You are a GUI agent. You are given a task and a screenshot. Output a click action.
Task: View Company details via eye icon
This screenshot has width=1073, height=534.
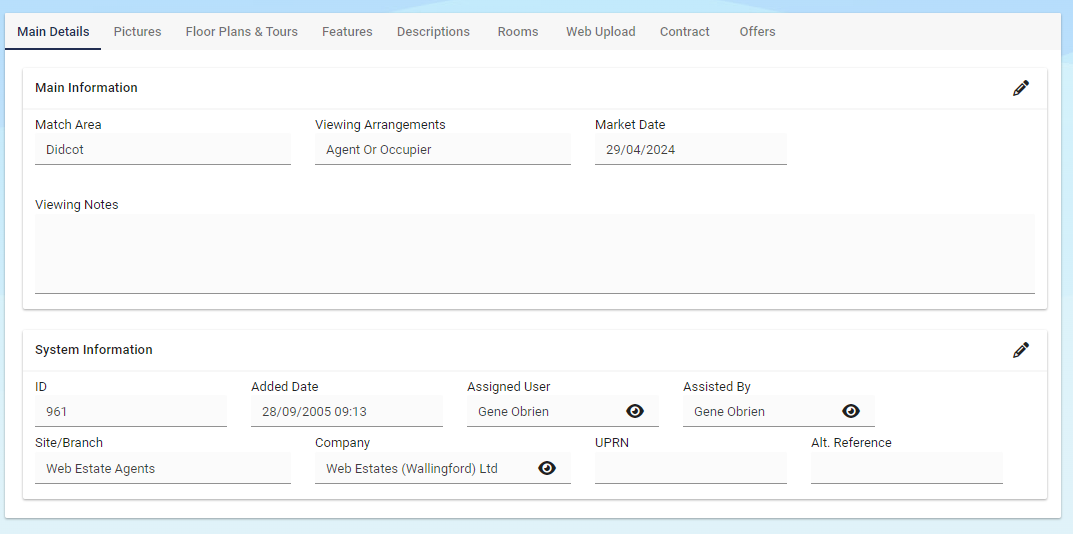pos(547,468)
